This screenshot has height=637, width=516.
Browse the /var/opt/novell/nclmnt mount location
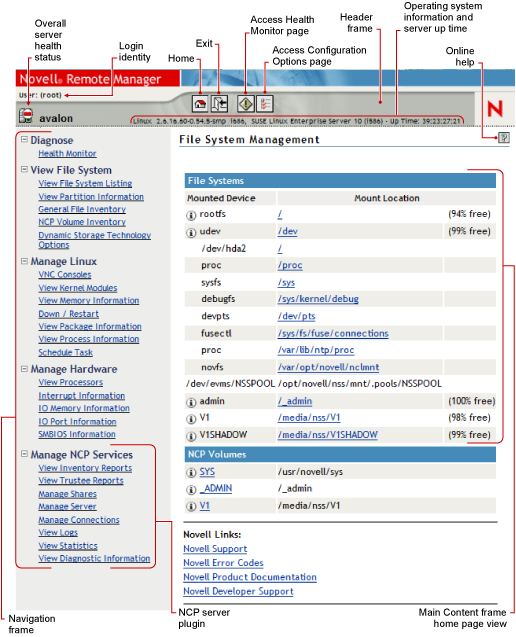click(x=328, y=367)
